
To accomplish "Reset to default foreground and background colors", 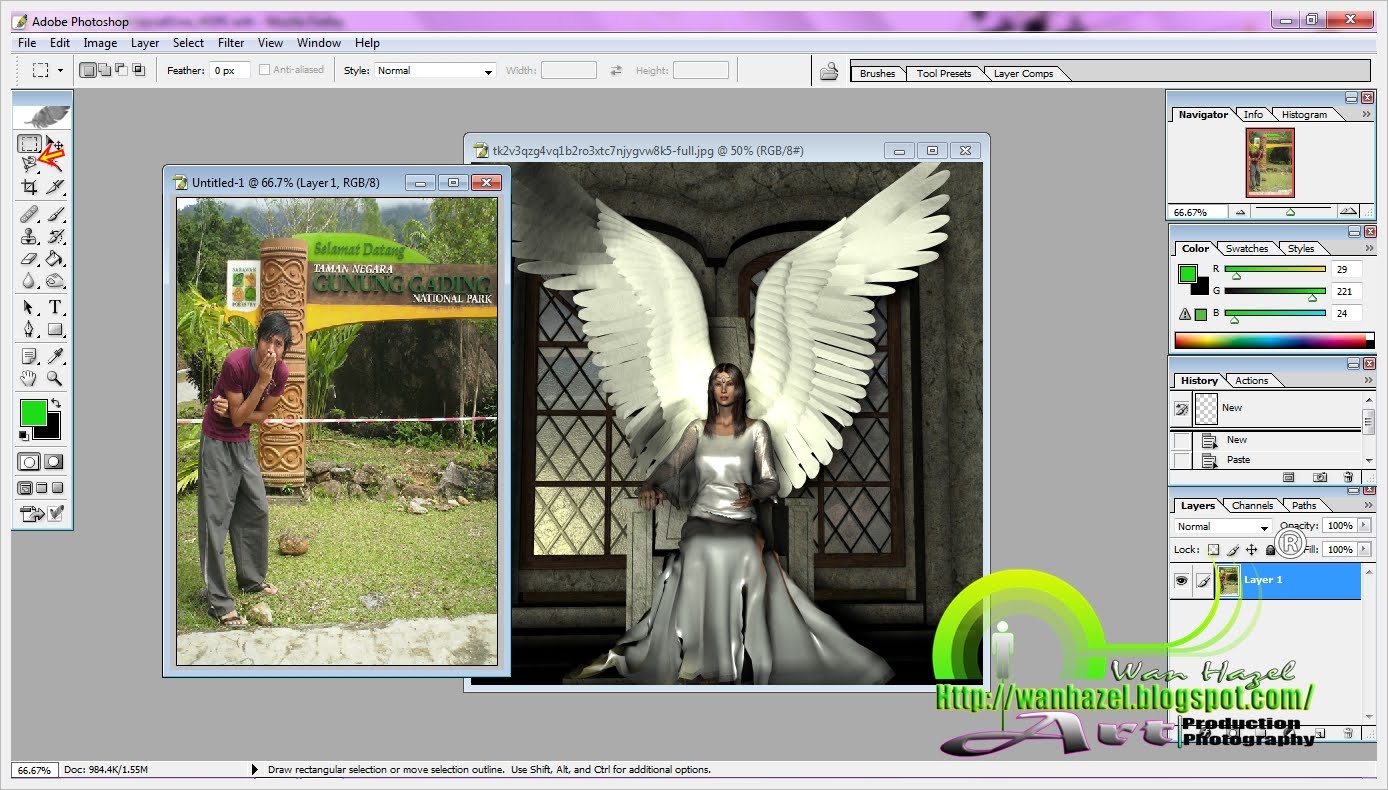I will [23, 436].
